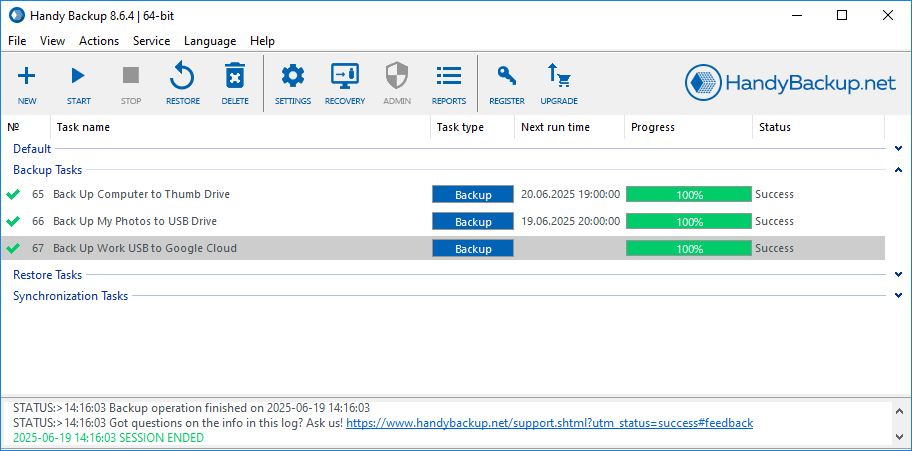
Task: Click next run time 20.06.2025 19:00:00
Action: 571,194
